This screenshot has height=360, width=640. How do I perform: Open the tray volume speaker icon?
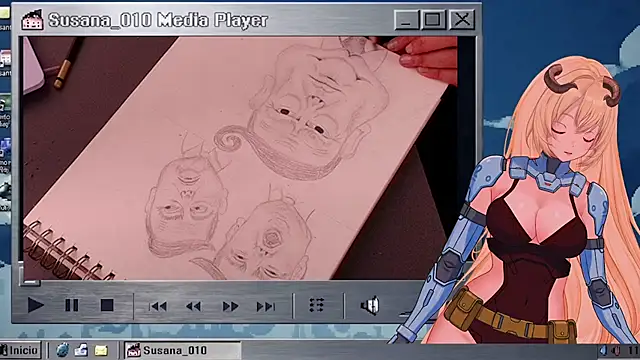616,351
